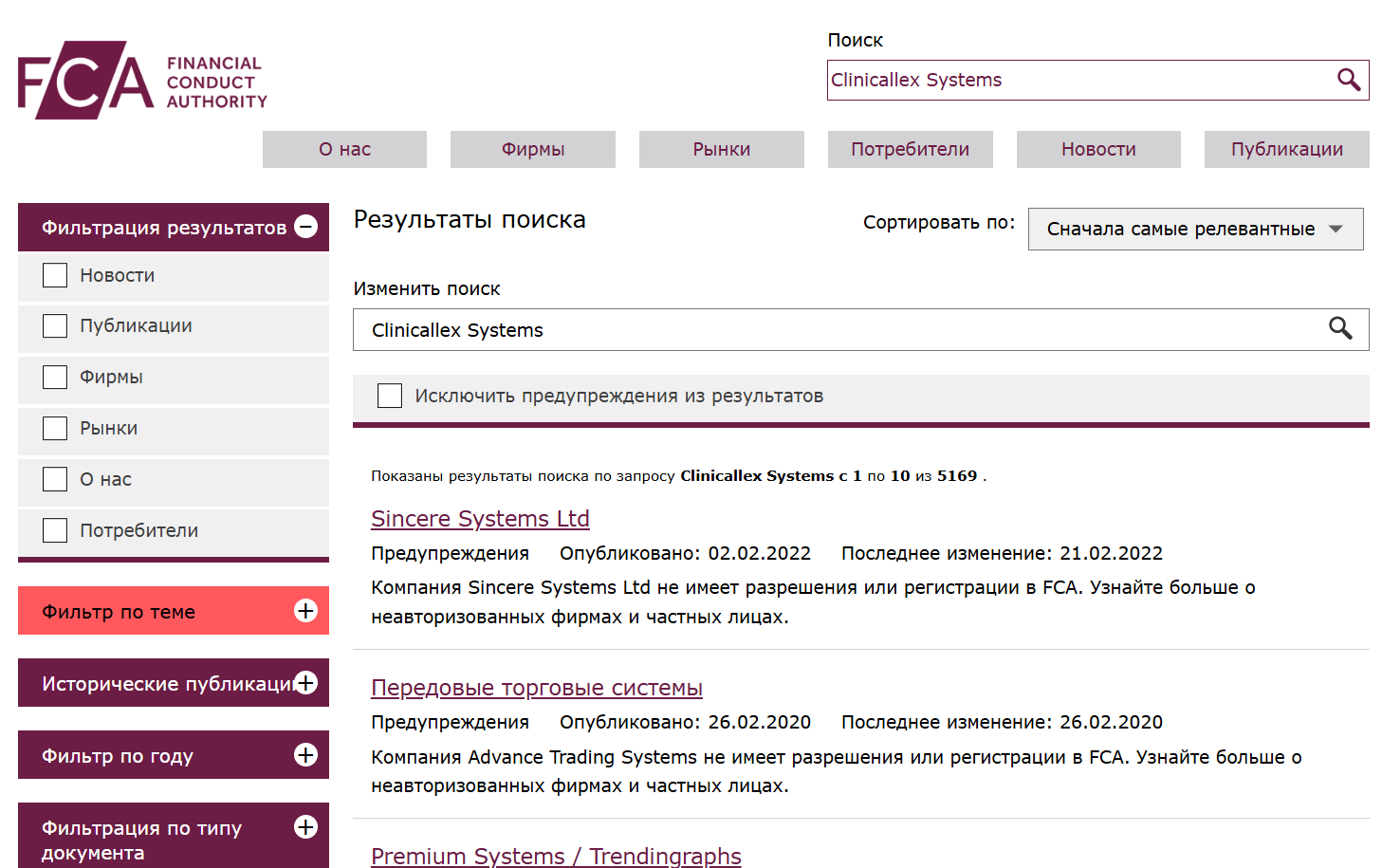Open the Новости navigation tab

[x=1097, y=149]
